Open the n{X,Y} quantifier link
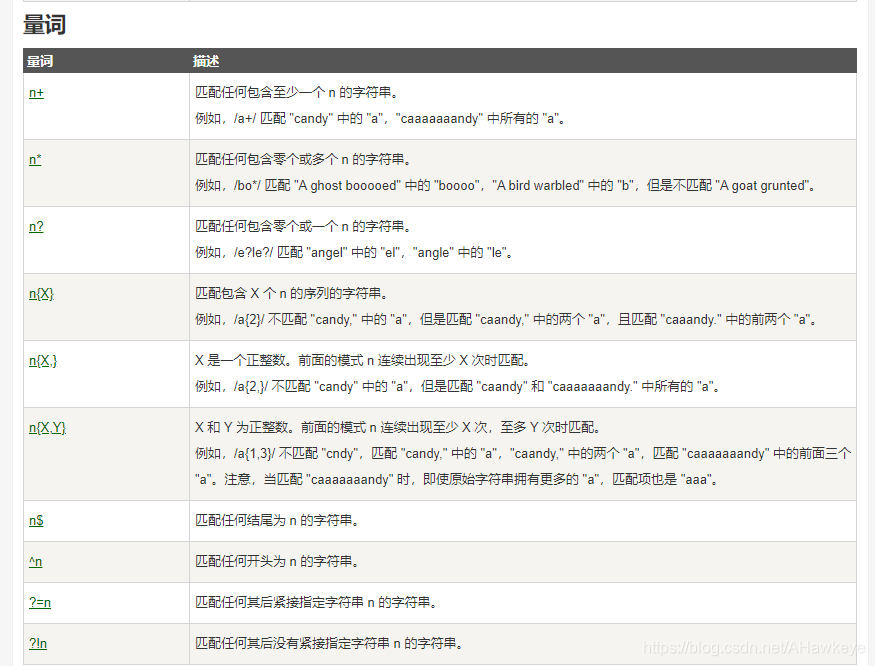Image resolution: width=875 pixels, height=666 pixels. pyautogui.click(x=47, y=428)
